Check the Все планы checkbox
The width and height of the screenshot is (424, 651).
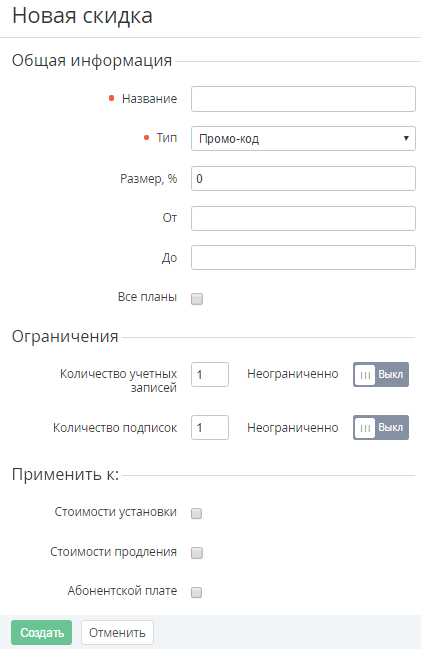pyautogui.click(x=197, y=299)
